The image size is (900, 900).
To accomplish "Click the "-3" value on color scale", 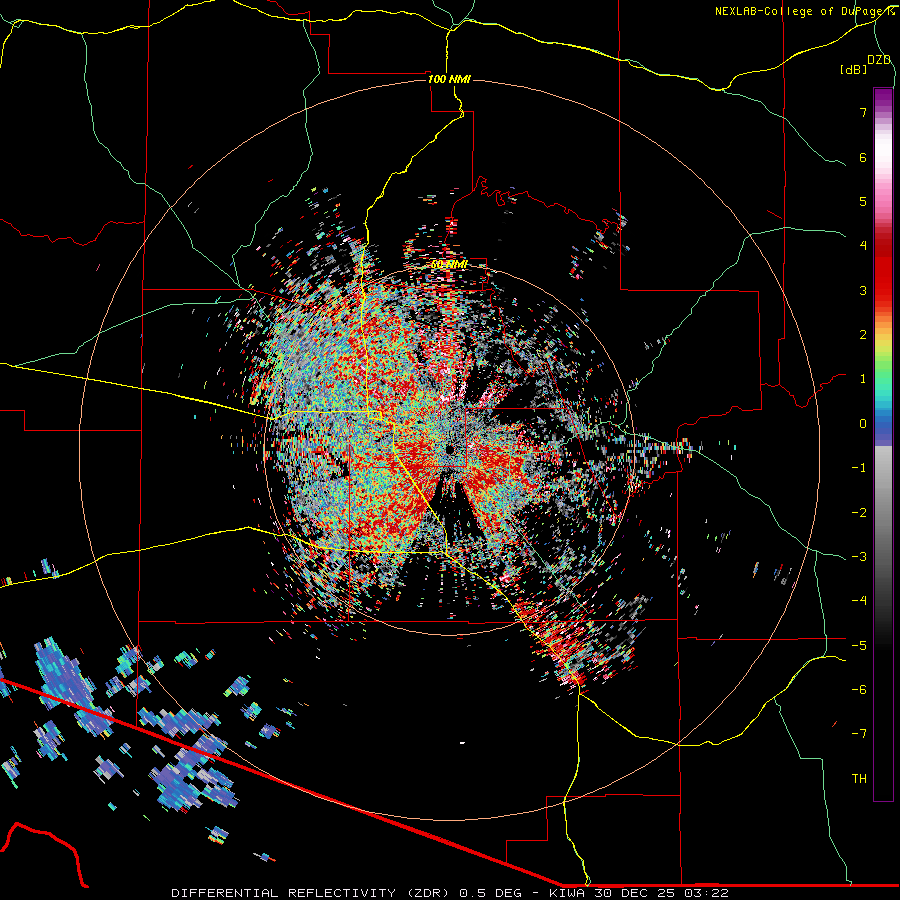I will pyautogui.click(x=859, y=557).
